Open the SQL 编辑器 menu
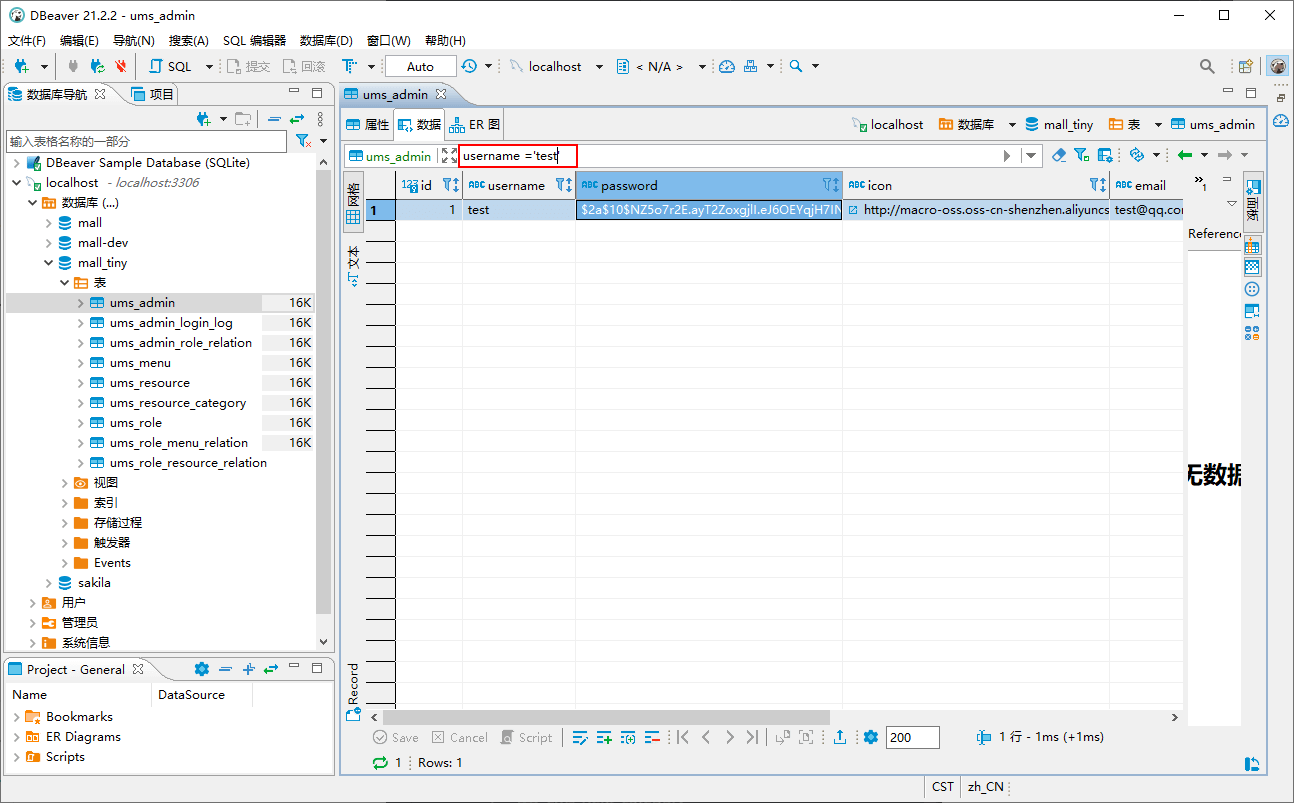 (x=254, y=41)
